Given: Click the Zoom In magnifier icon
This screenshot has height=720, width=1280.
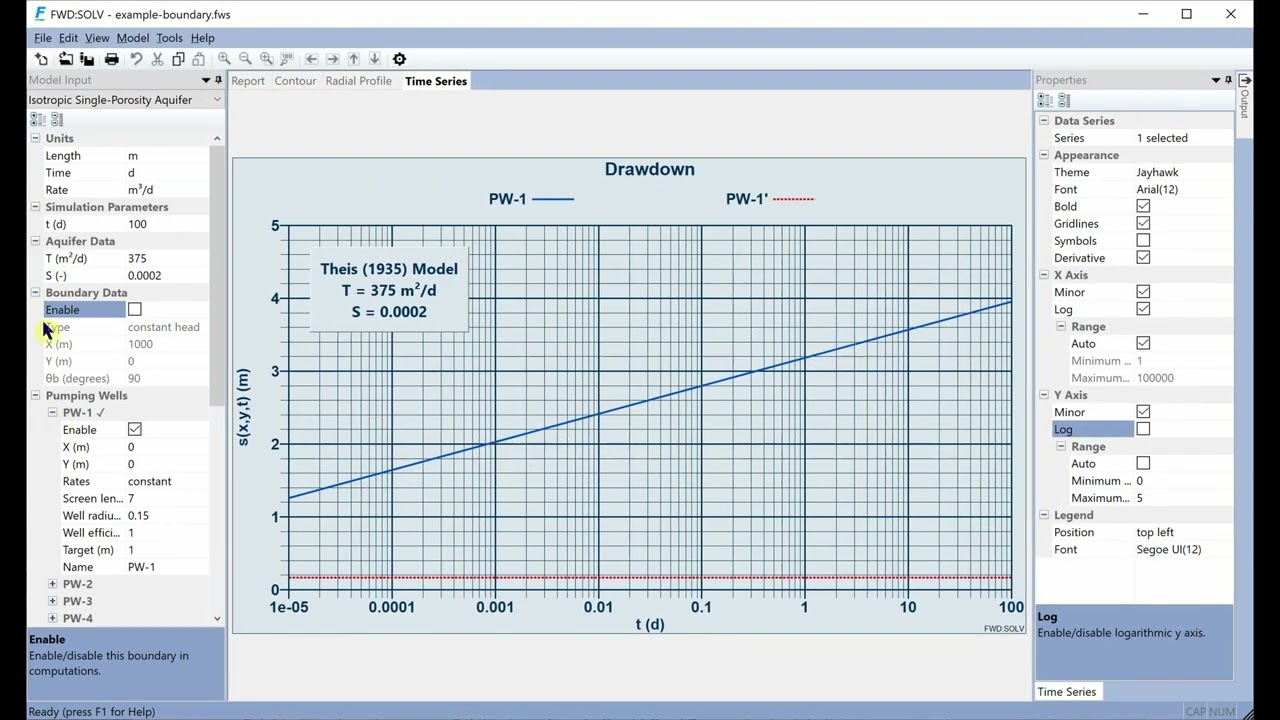Looking at the screenshot, I should pyautogui.click(x=224, y=59).
